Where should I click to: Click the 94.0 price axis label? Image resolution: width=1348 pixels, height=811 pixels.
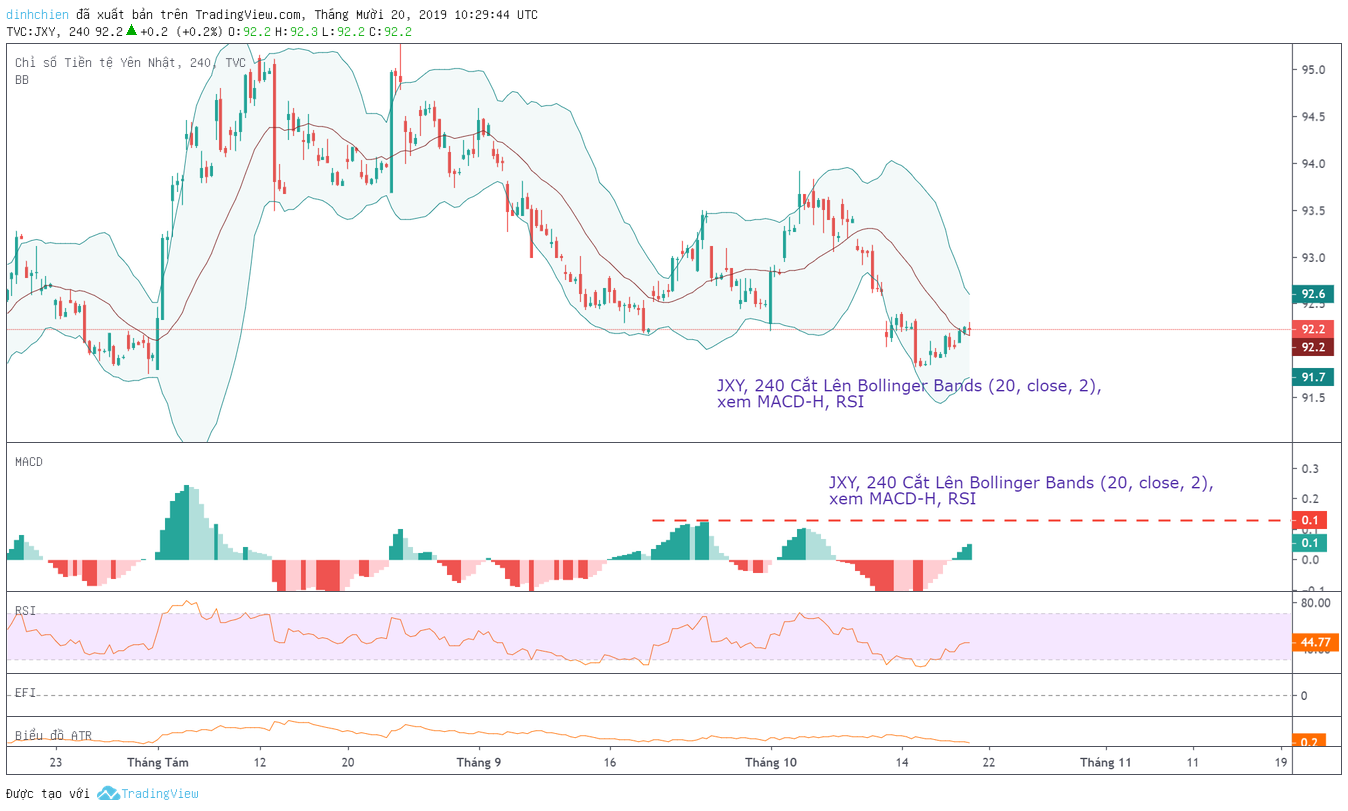point(1313,164)
